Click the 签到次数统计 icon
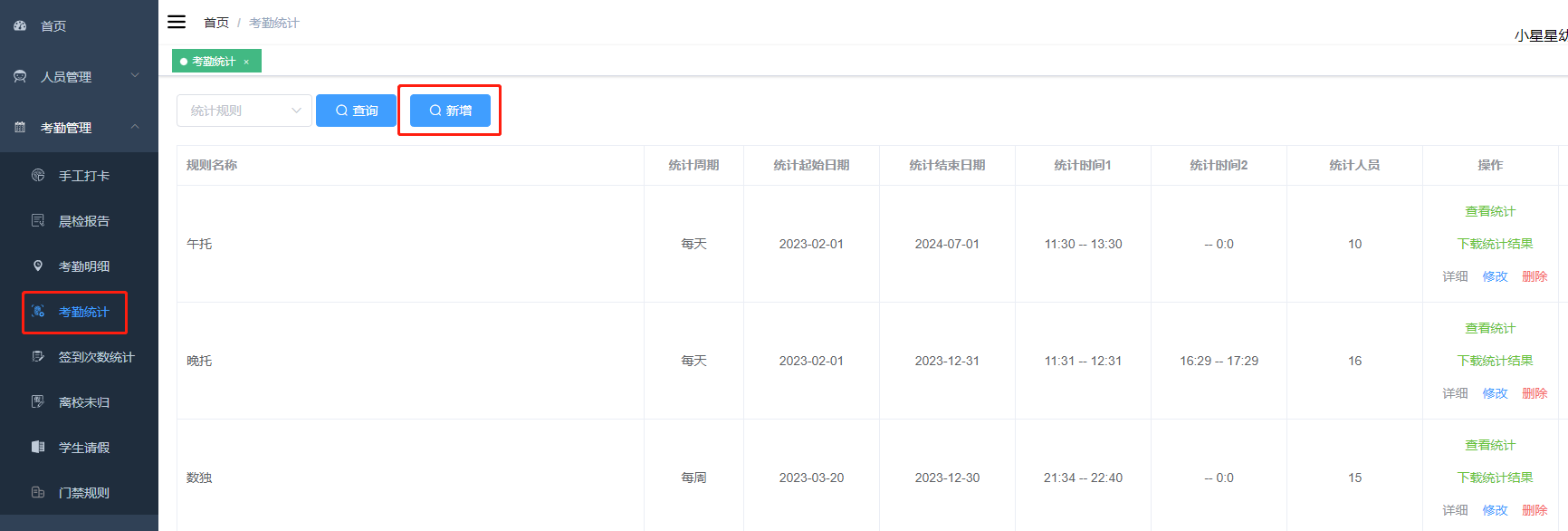 (38, 357)
